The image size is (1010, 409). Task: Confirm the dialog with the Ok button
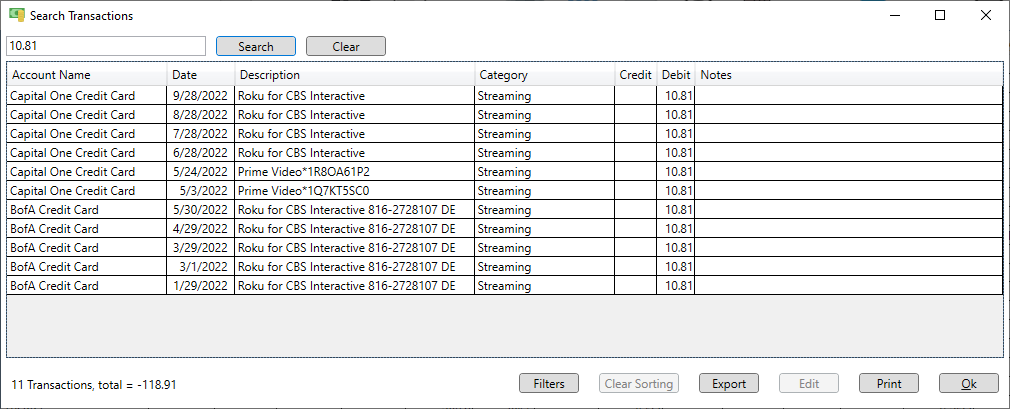(x=969, y=384)
